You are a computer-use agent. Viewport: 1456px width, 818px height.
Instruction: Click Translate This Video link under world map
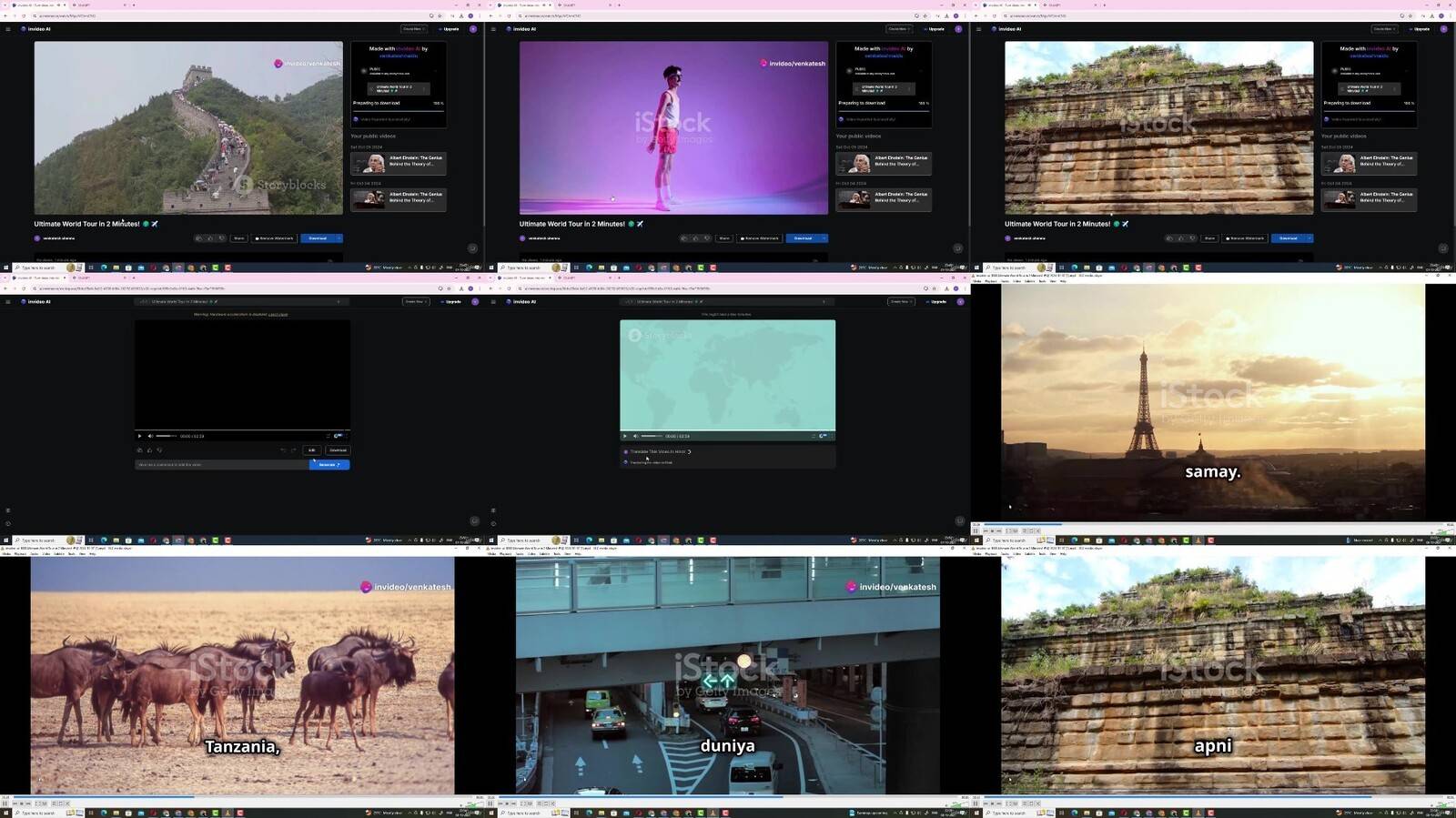(660, 451)
